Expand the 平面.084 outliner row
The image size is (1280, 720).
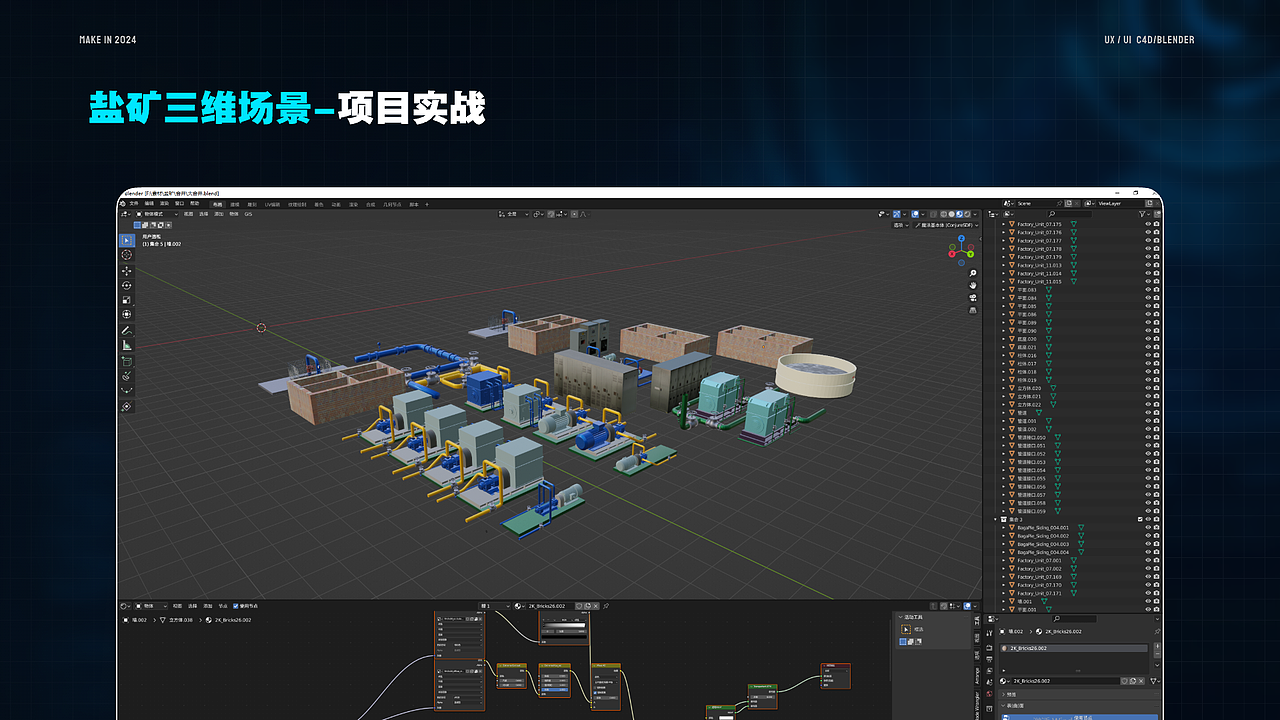coord(1003,298)
